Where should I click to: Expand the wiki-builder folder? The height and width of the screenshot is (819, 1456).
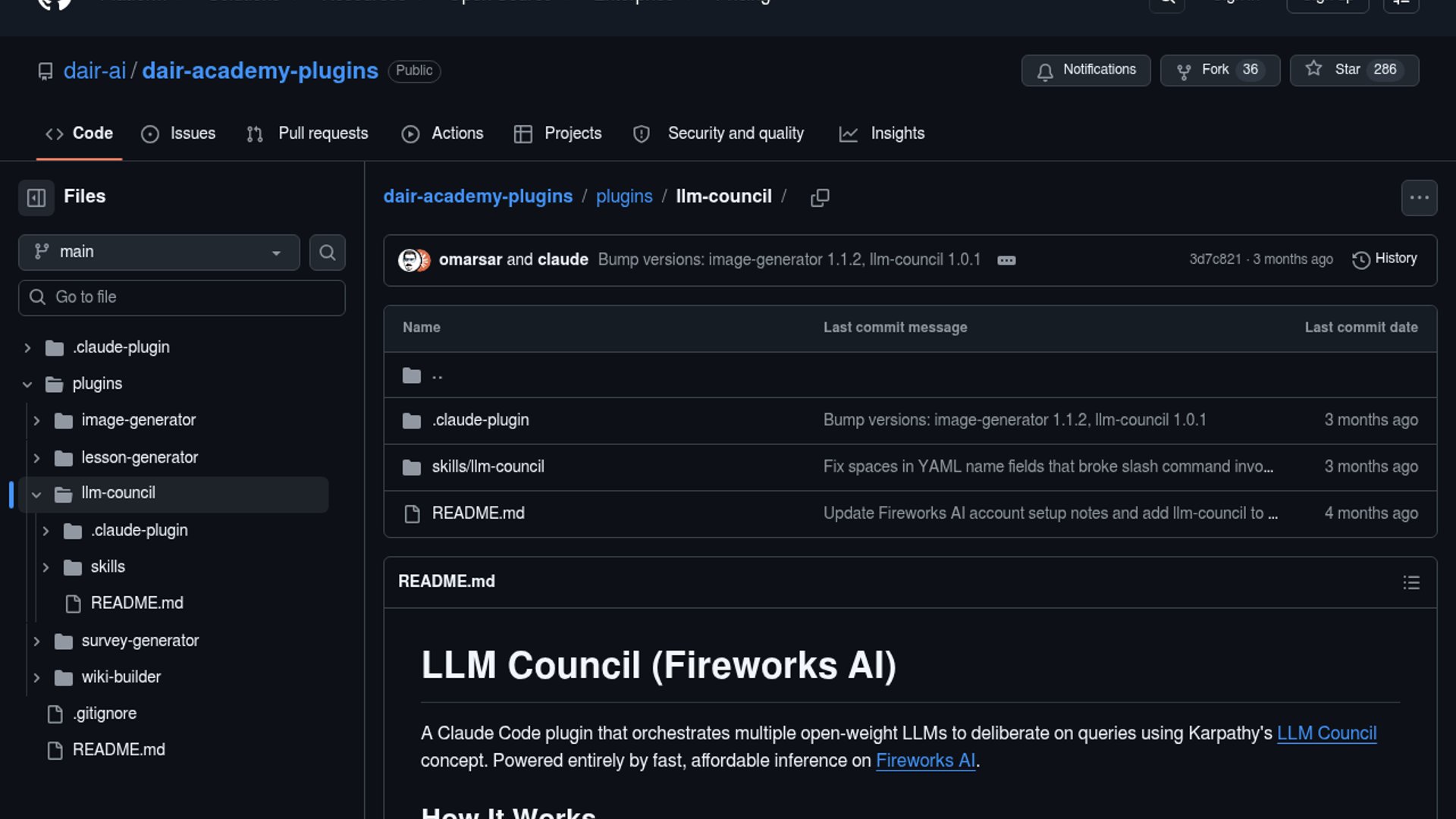coord(36,678)
